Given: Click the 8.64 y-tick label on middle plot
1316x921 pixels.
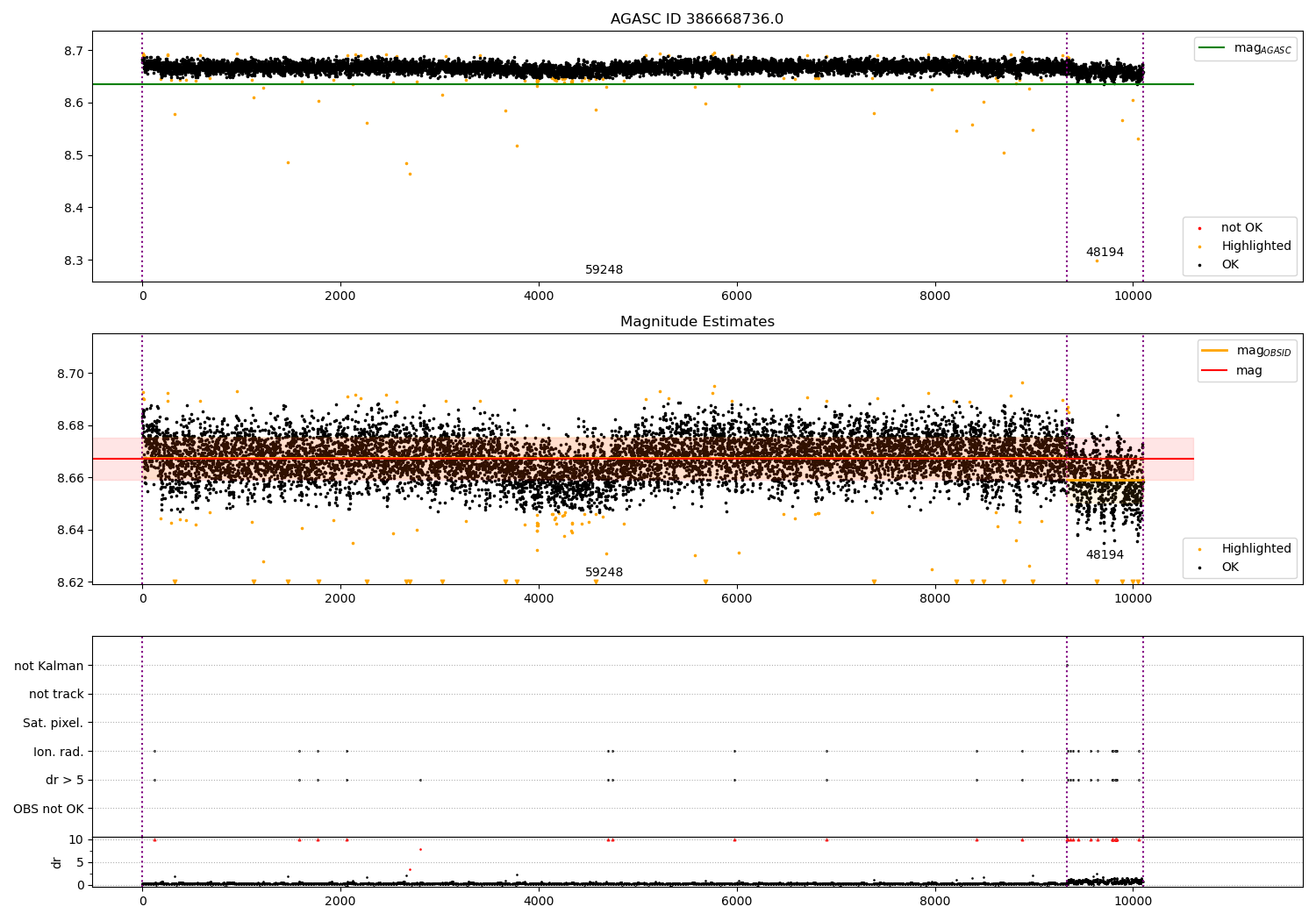Looking at the screenshot, I should 70,531.
